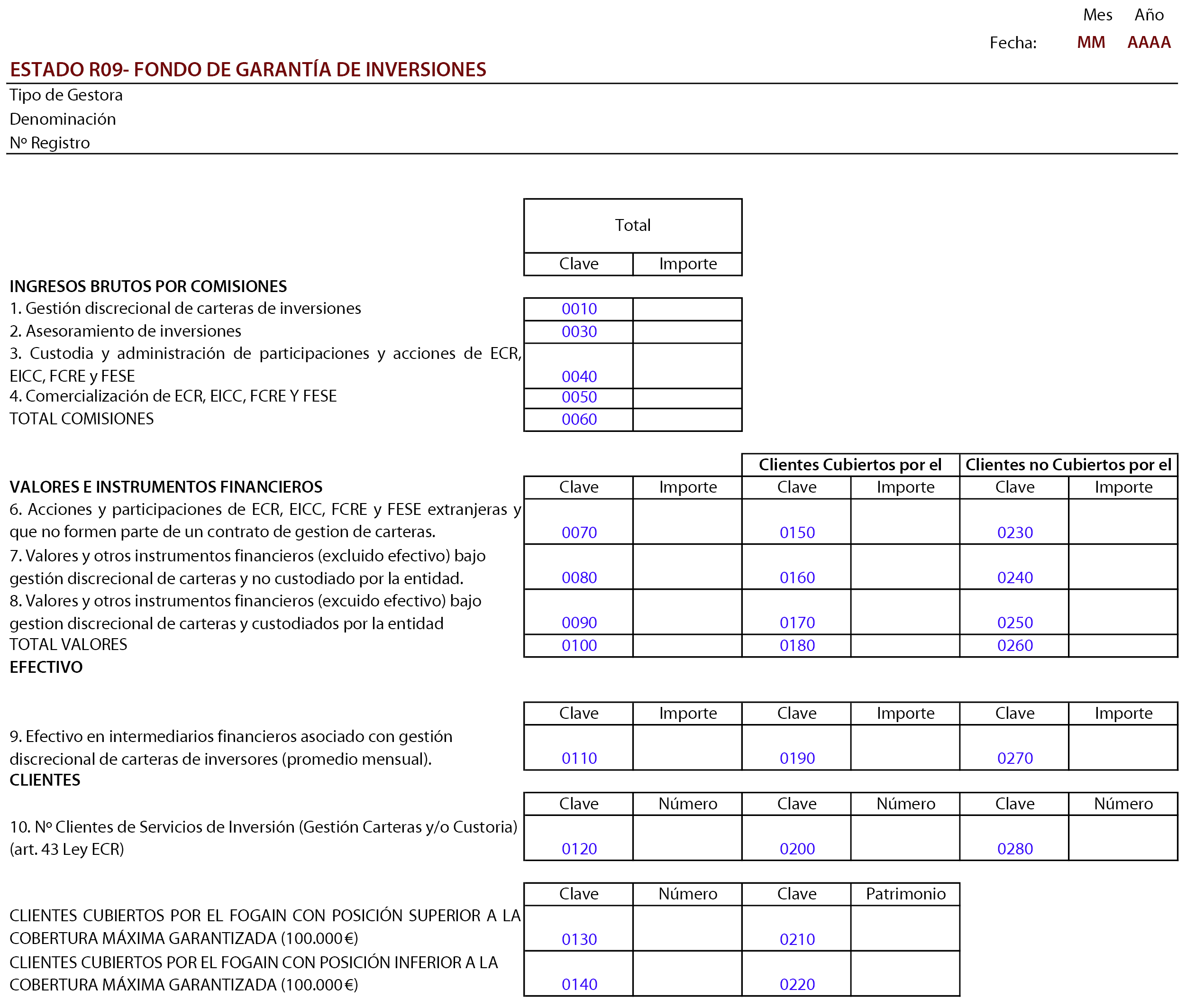Click the clave code 0250
The image size is (1186, 1008).
pyautogui.click(x=1015, y=623)
